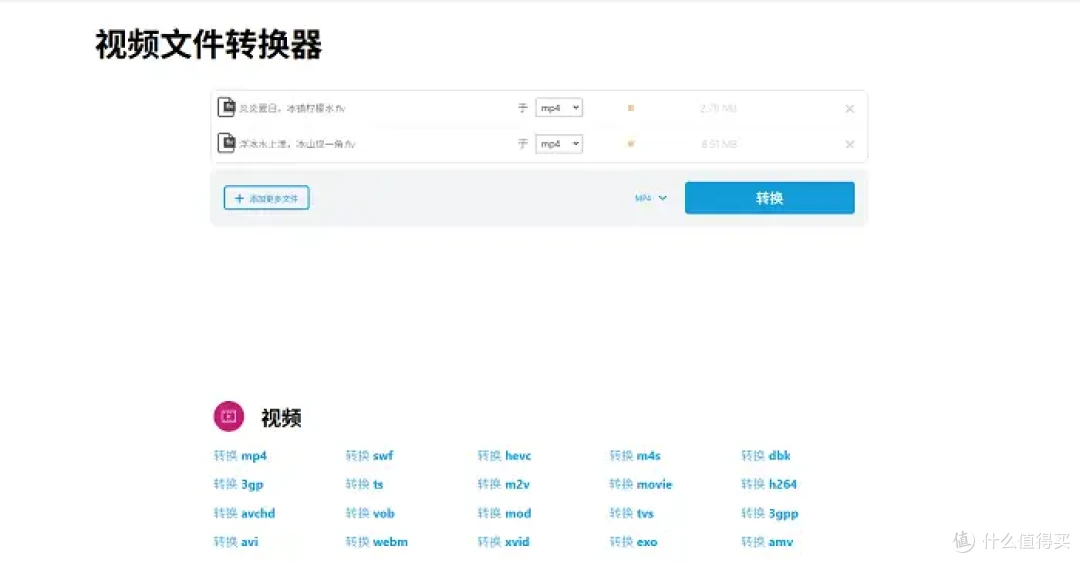
Task: Open the 转换 h264 link
Action: tap(769, 484)
